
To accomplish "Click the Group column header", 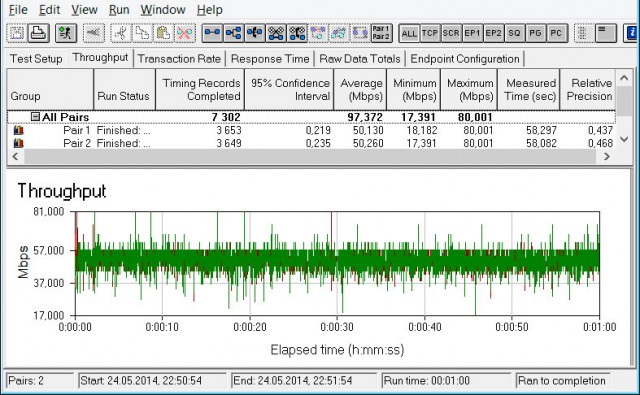I will pyautogui.click(x=50, y=89).
